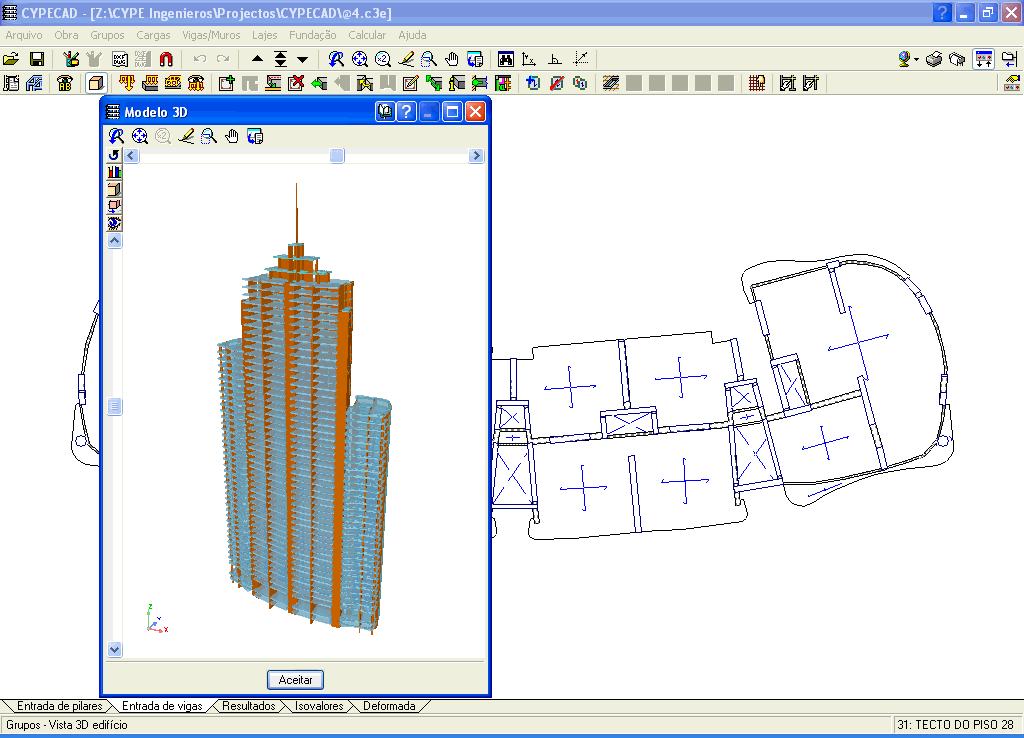Screen dimensions: 1024x738
Task: Click the colored bar chart icon in 3D sidebar
Action: click(114, 172)
